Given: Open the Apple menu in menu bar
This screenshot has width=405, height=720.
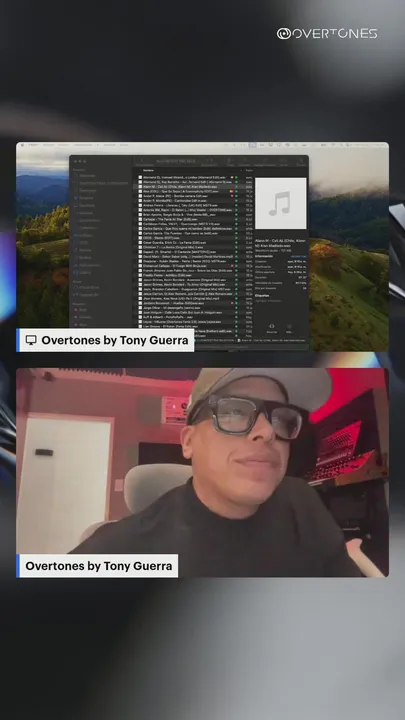Looking at the screenshot, I should pyautogui.click(x=22, y=145).
